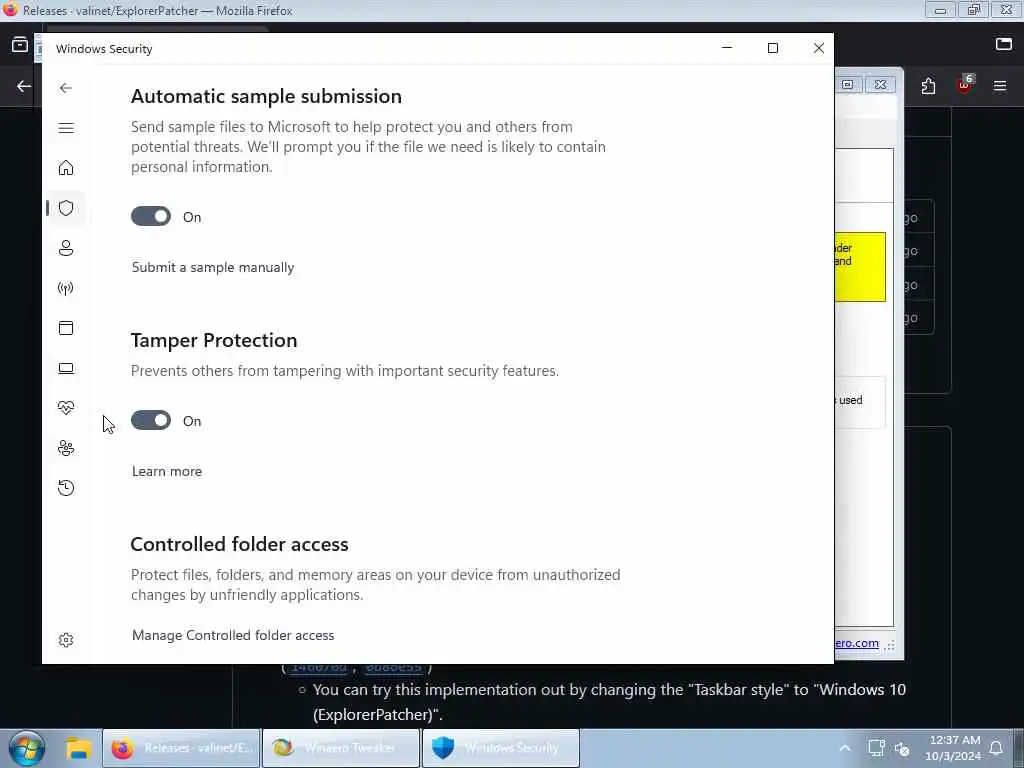
Task: Open App & browser control icon
Action: tap(65, 328)
